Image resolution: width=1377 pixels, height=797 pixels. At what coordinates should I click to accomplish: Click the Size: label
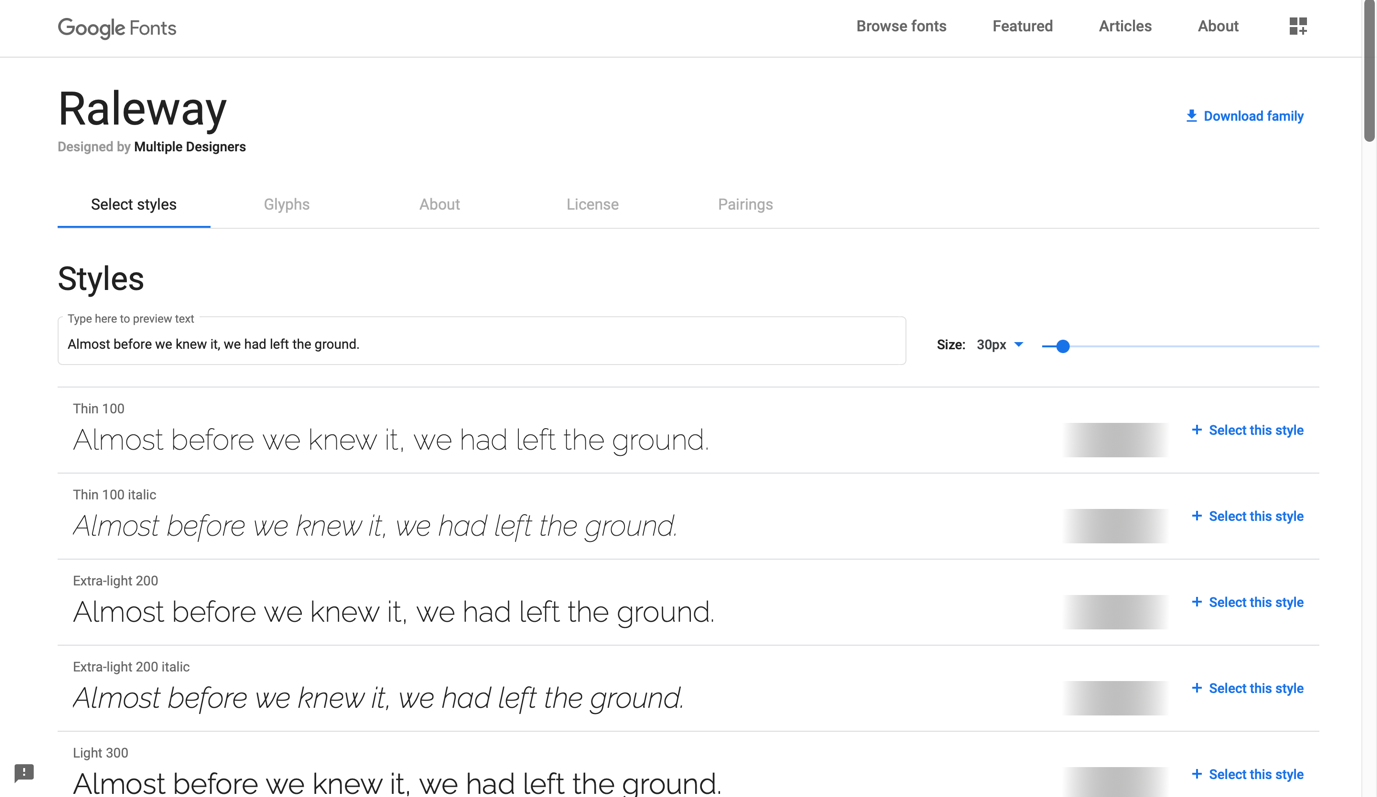click(951, 345)
